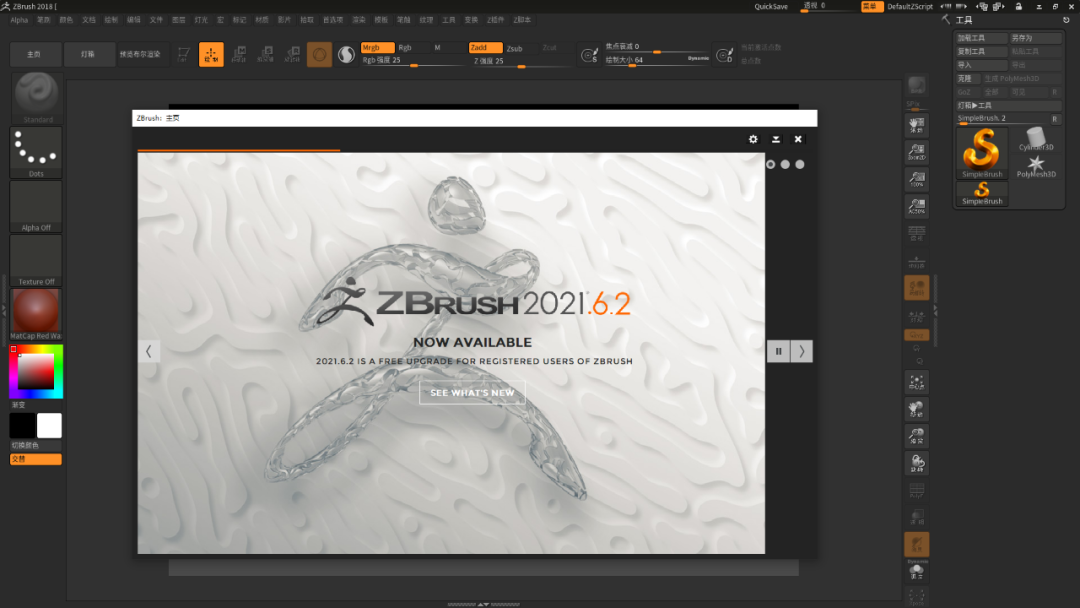1080x608 pixels.
Task: Expand the 灯箱▶工具 button in the tool panel
Action: [x=1008, y=105]
